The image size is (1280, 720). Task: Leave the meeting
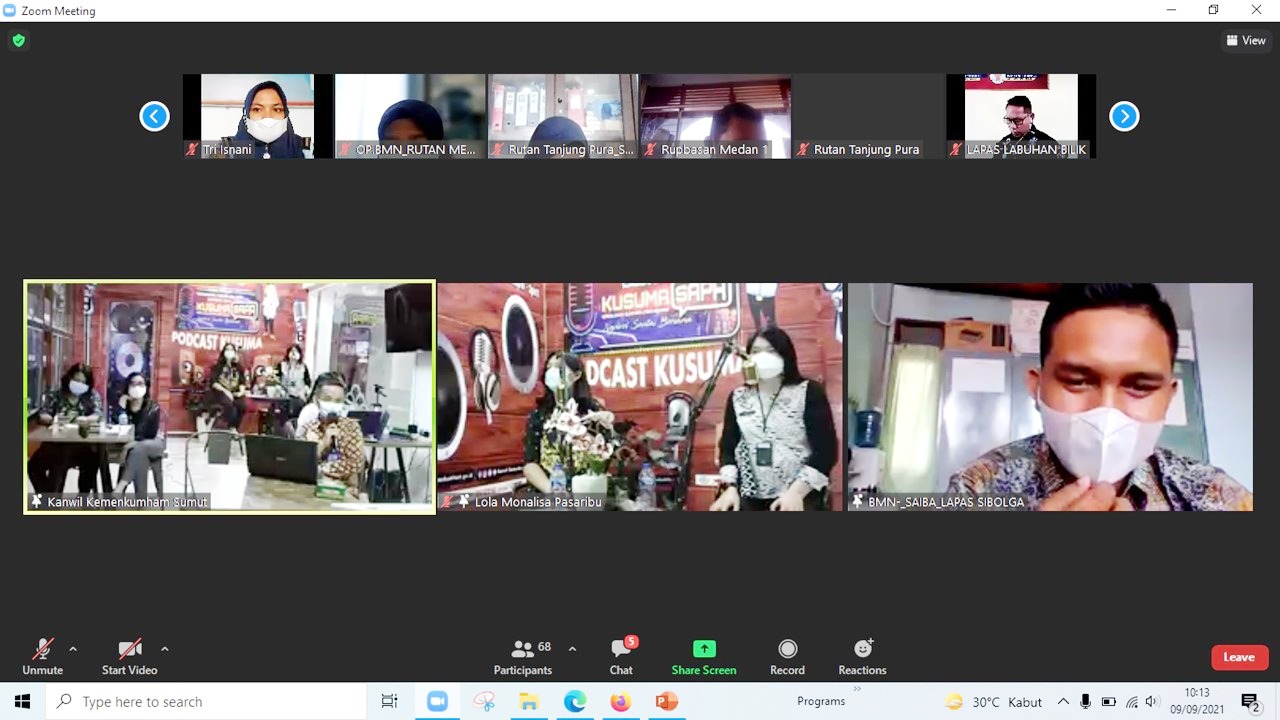click(x=1239, y=657)
